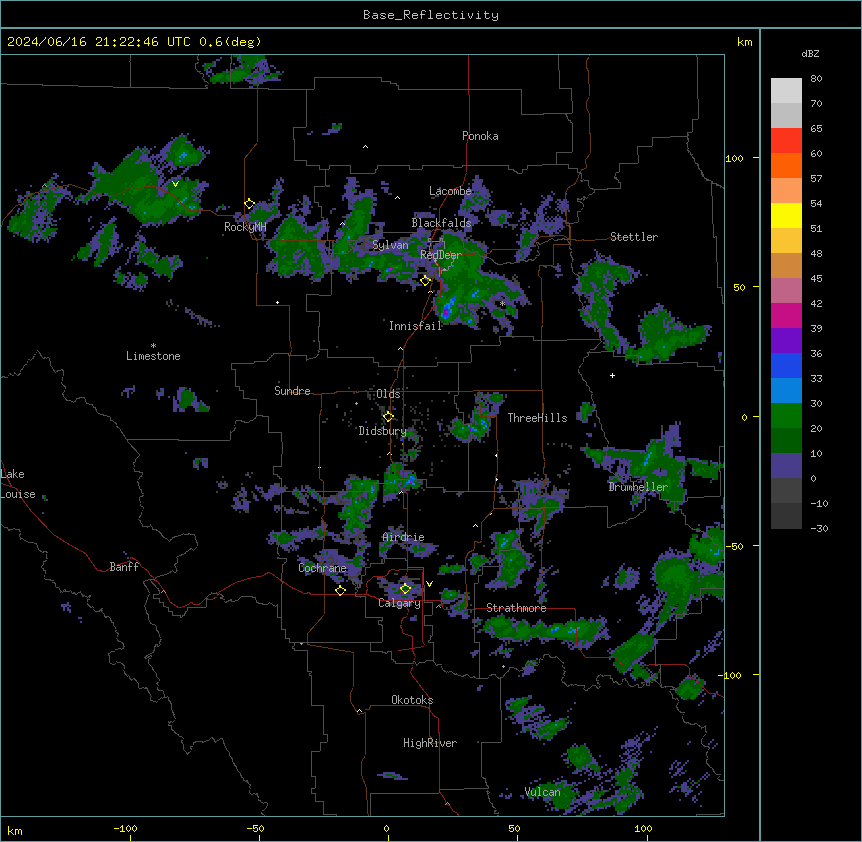Select the ThreeHills label

537,418
